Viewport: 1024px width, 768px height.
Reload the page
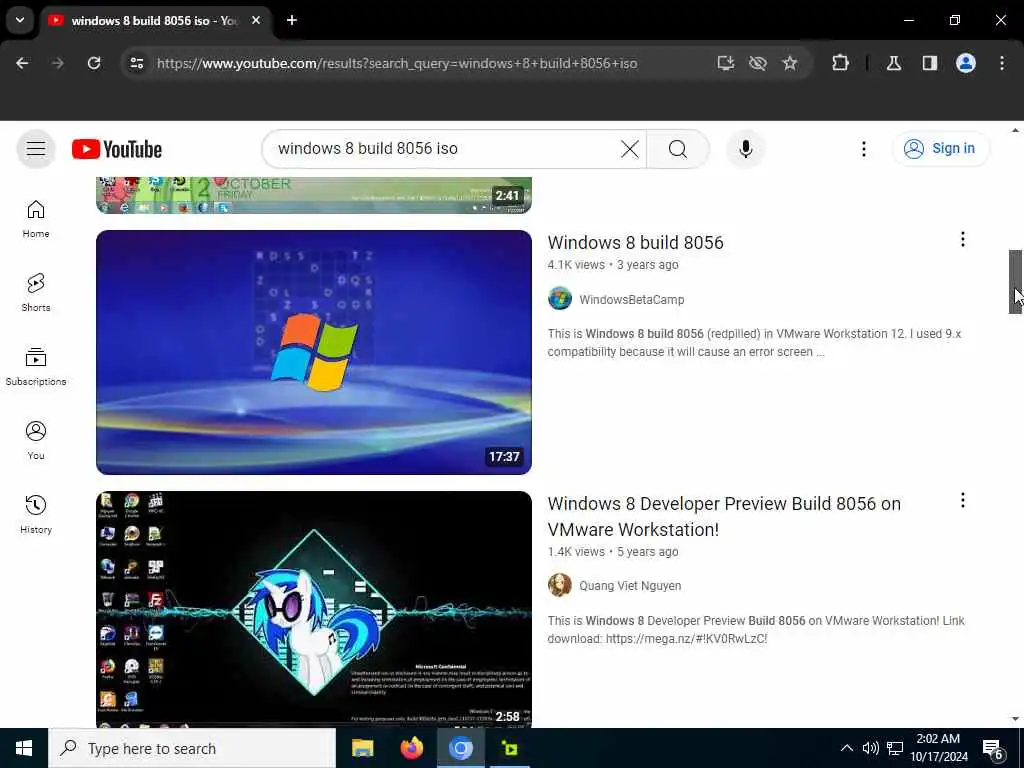coord(94,63)
